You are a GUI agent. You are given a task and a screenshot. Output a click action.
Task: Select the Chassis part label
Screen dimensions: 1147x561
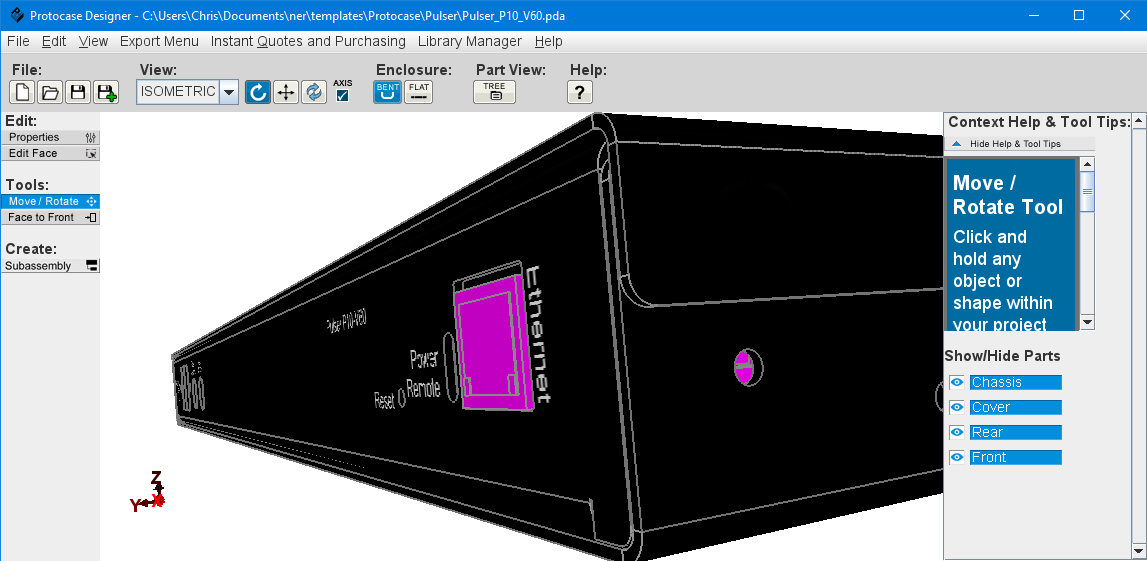[1015, 383]
